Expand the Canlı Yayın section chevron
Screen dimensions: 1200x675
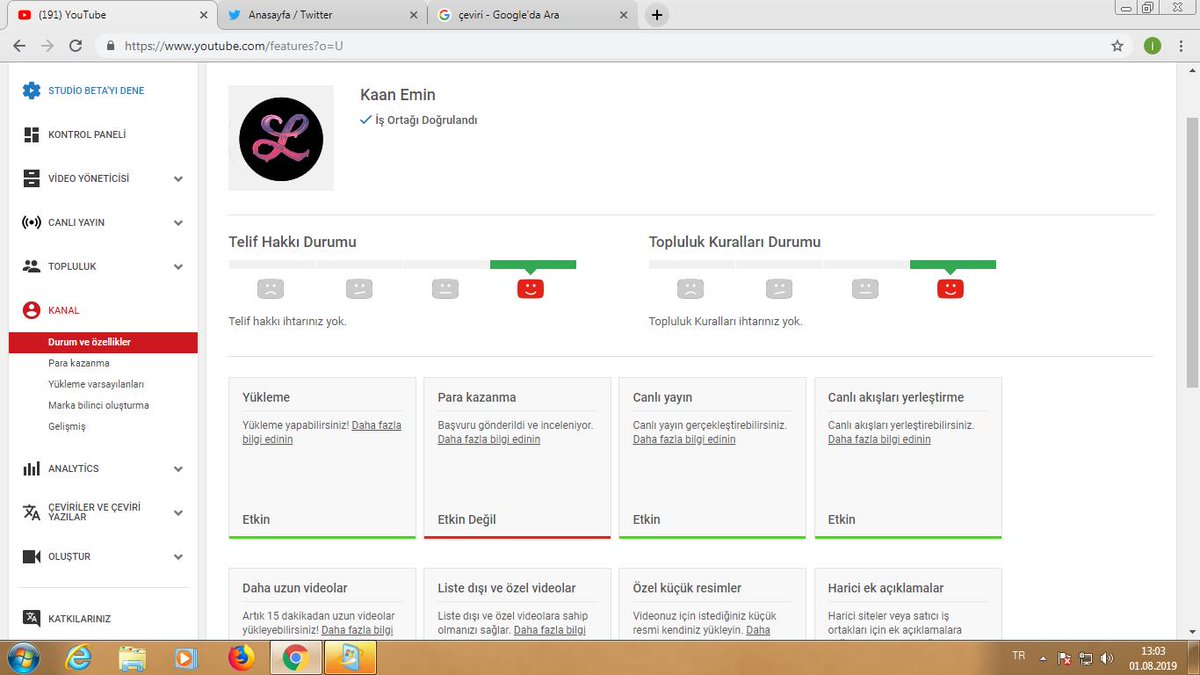(178, 223)
